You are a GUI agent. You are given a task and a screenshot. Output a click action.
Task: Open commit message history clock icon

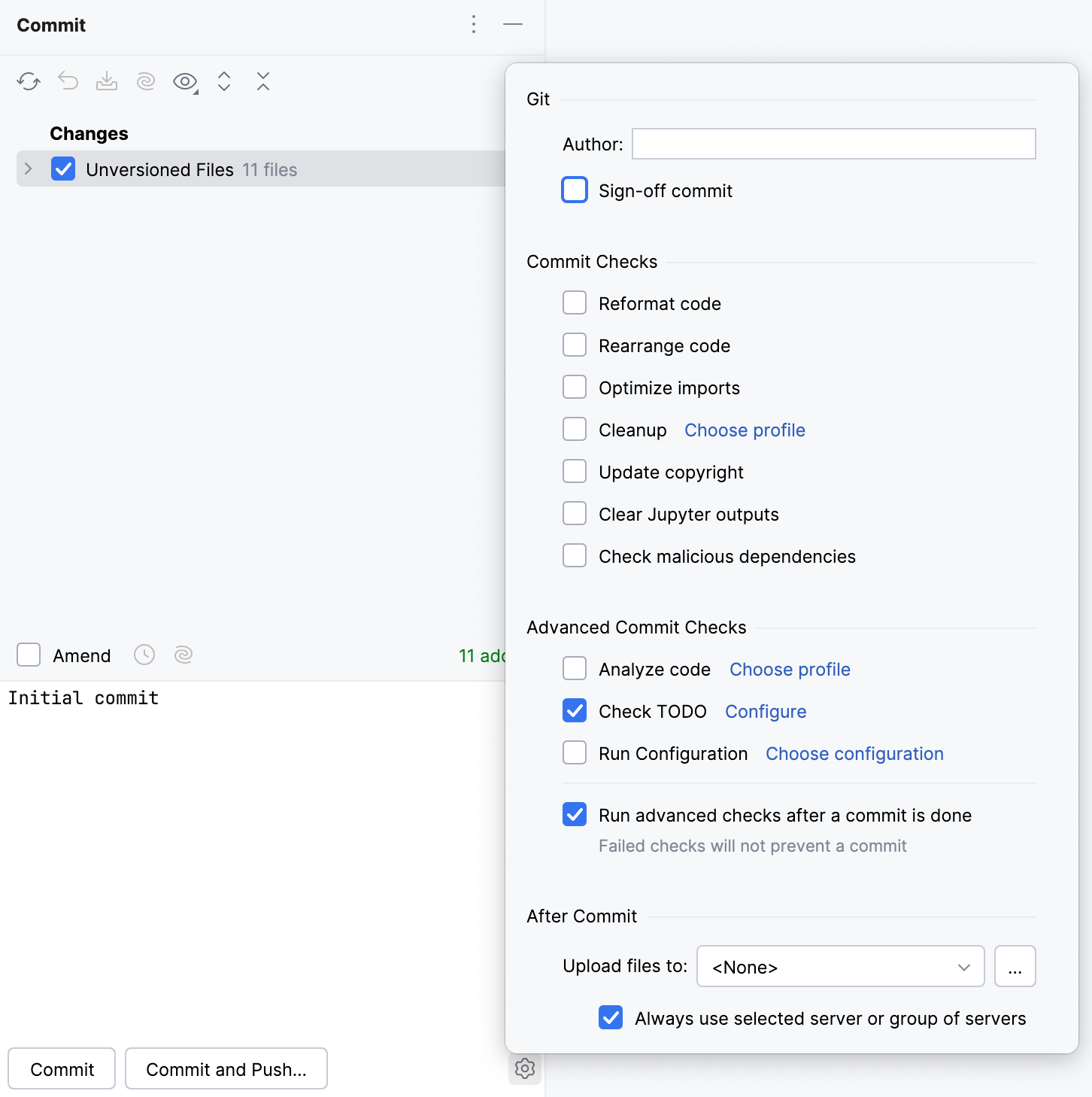click(144, 655)
